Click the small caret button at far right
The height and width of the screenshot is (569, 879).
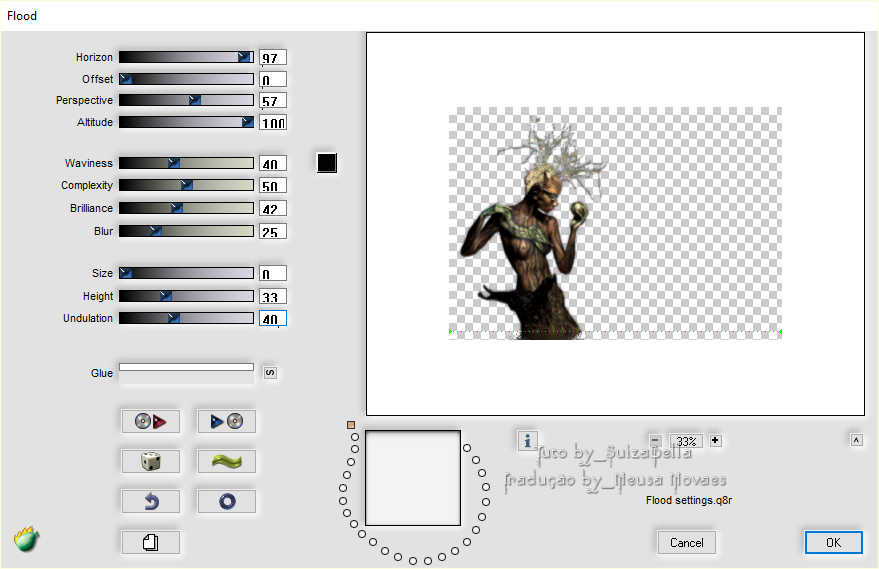tap(856, 440)
